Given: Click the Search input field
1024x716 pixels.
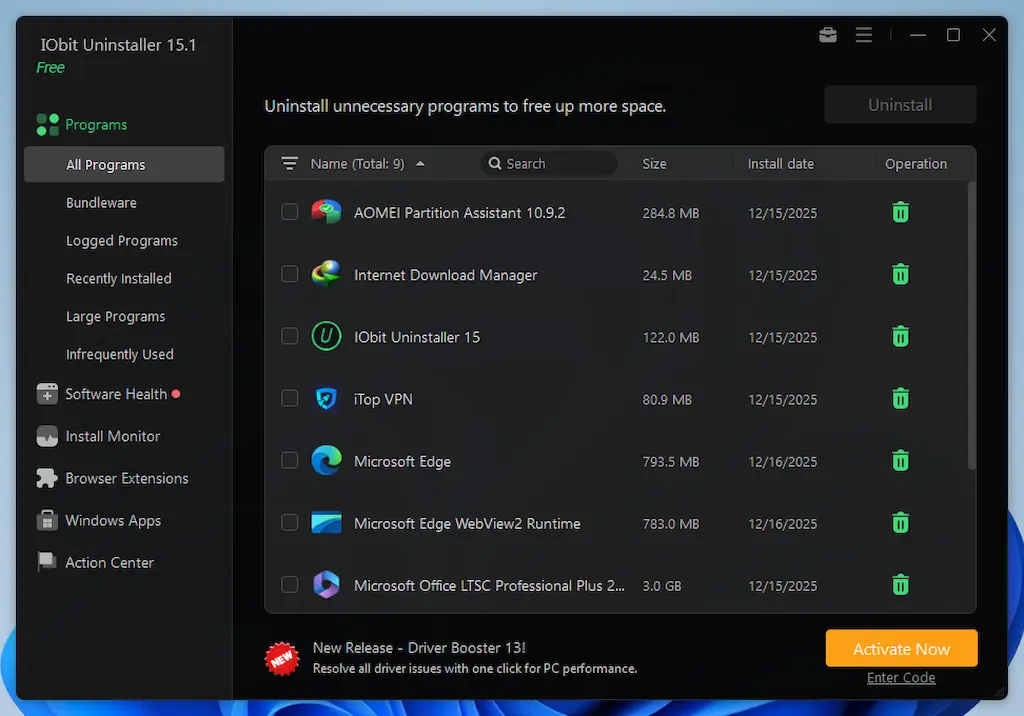Looking at the screenshot, I should (x=549, y=163).
